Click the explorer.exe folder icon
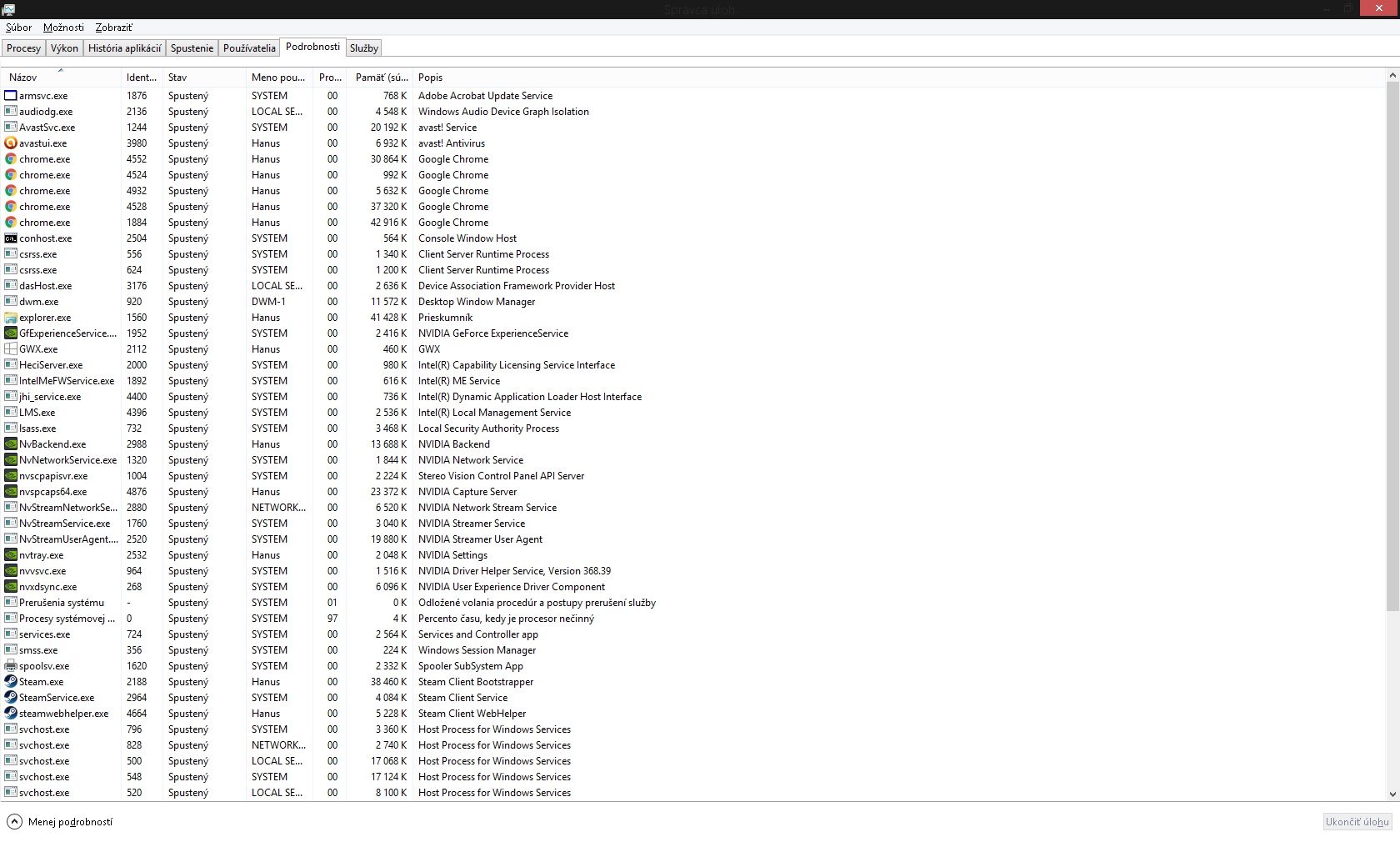Screen dimensions: 1400x842 click(11, 318)
